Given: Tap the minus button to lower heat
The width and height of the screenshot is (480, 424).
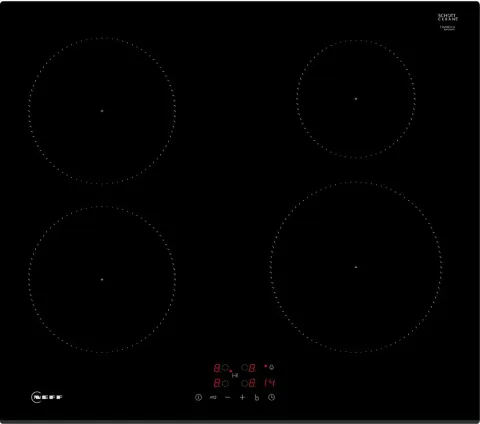Looking at the screenshot, I should click(228, 397).
